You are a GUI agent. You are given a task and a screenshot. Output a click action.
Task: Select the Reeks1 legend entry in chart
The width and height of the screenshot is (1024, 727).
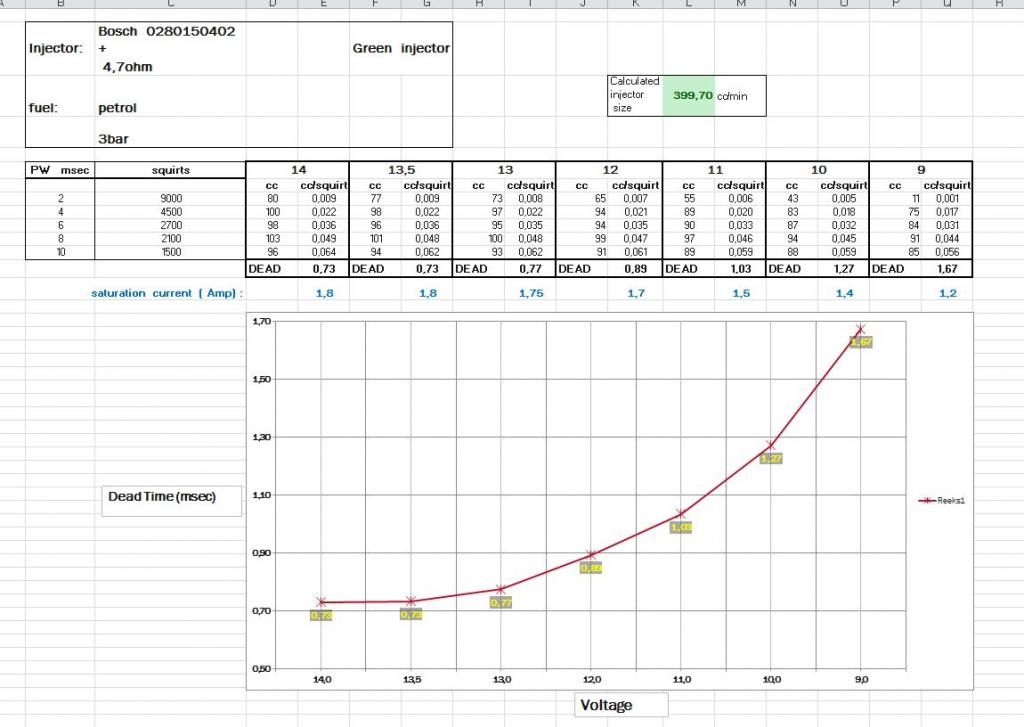943,501
